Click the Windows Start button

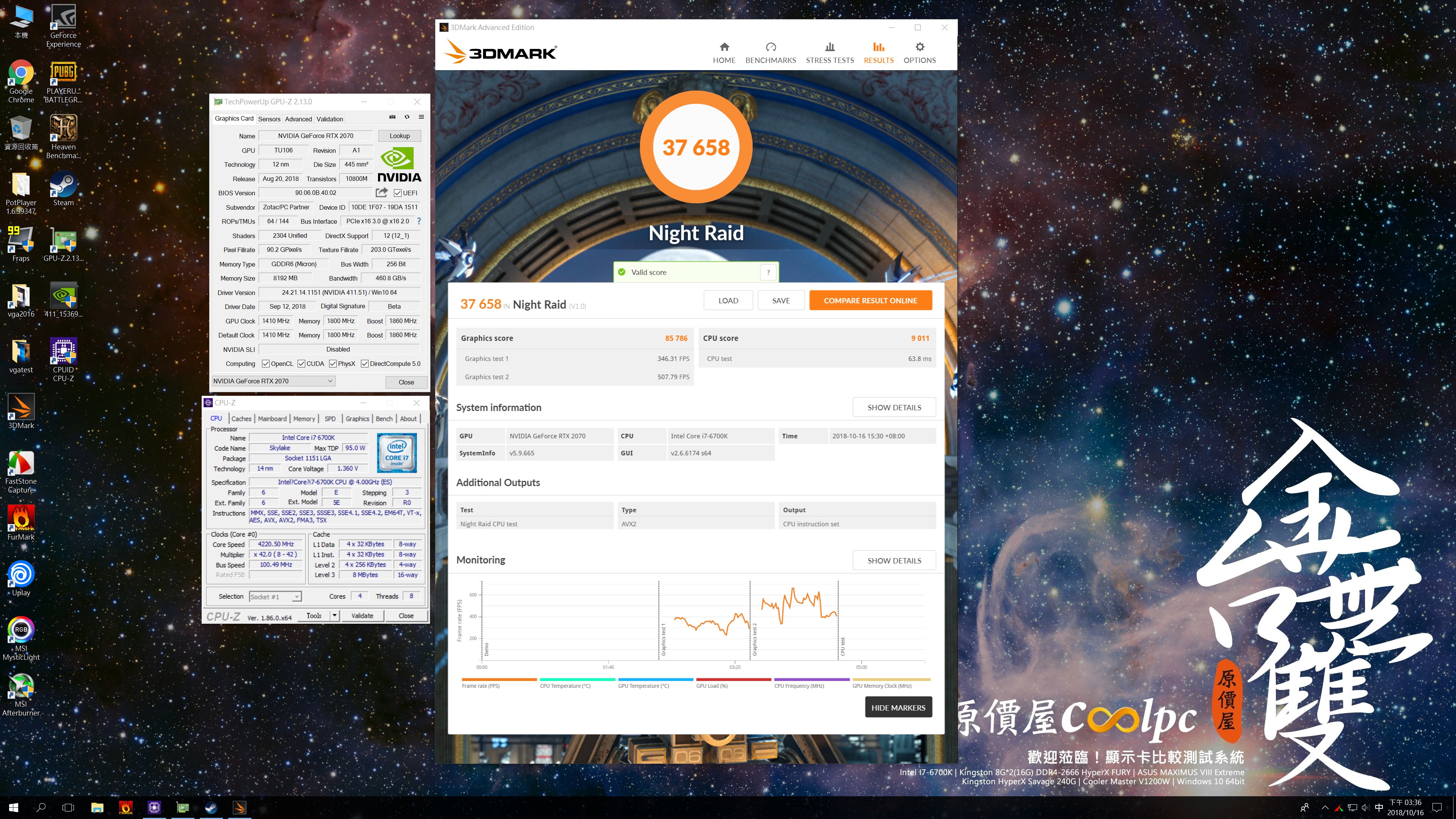14,808
